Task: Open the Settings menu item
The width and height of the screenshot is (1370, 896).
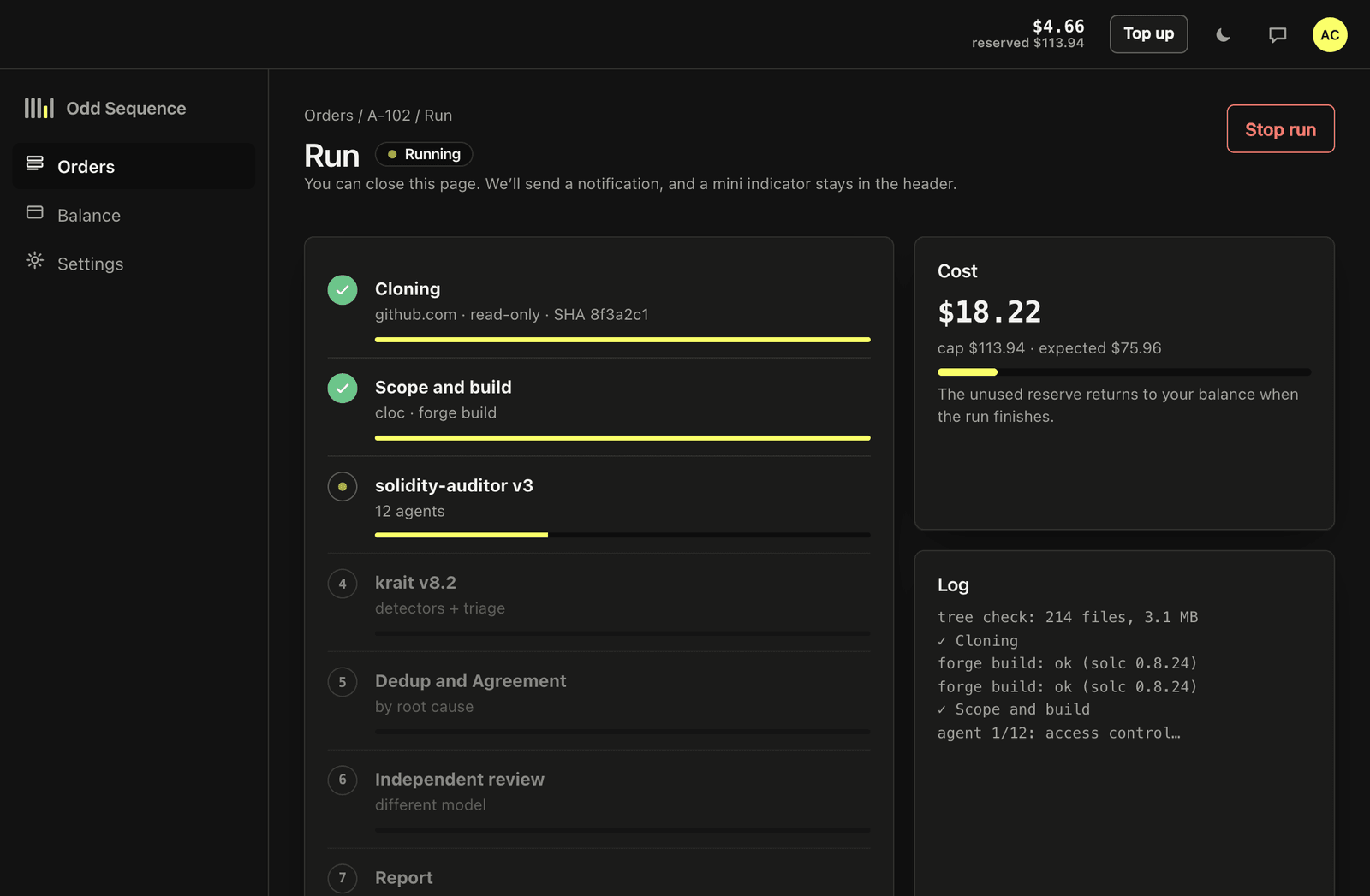Action: click(134, 264)
